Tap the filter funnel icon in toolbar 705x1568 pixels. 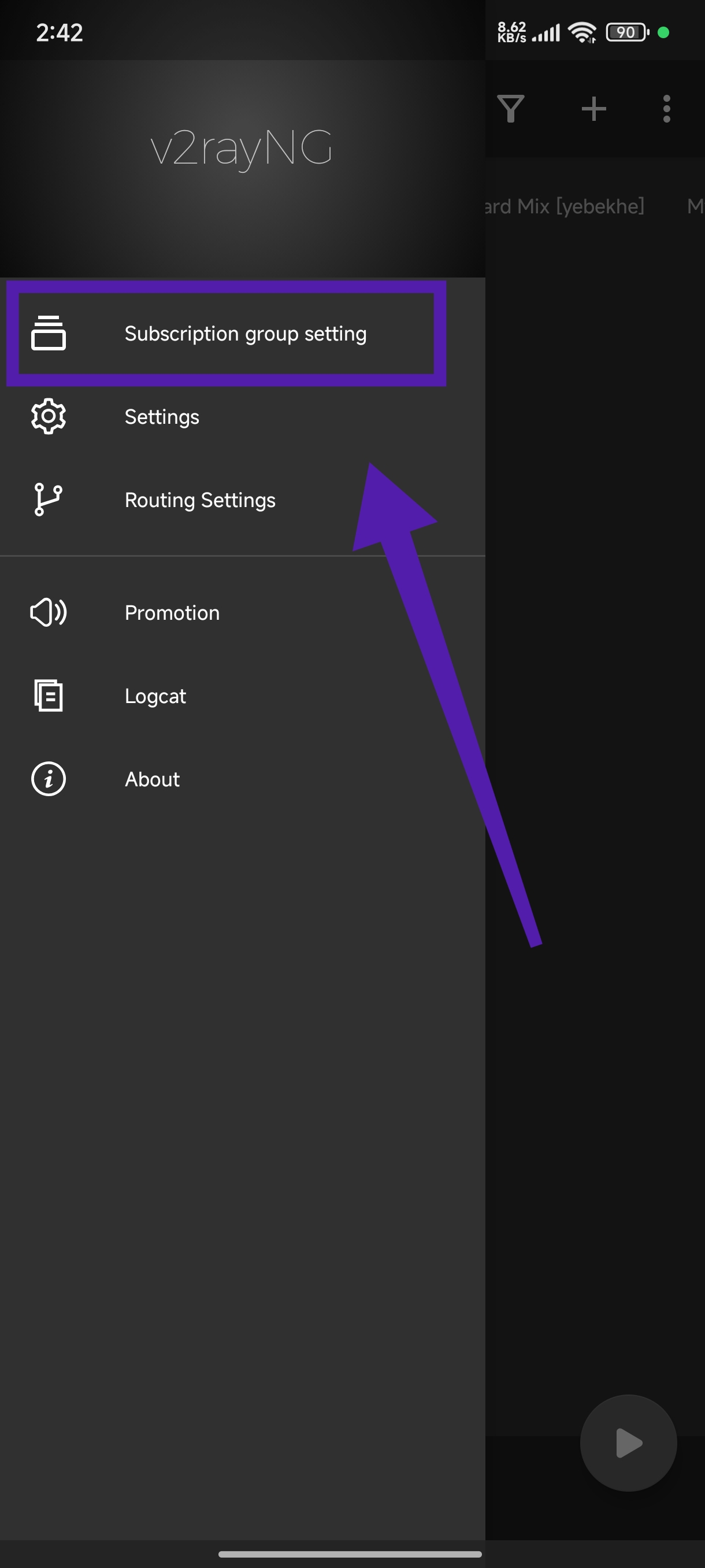click(511, 109)
